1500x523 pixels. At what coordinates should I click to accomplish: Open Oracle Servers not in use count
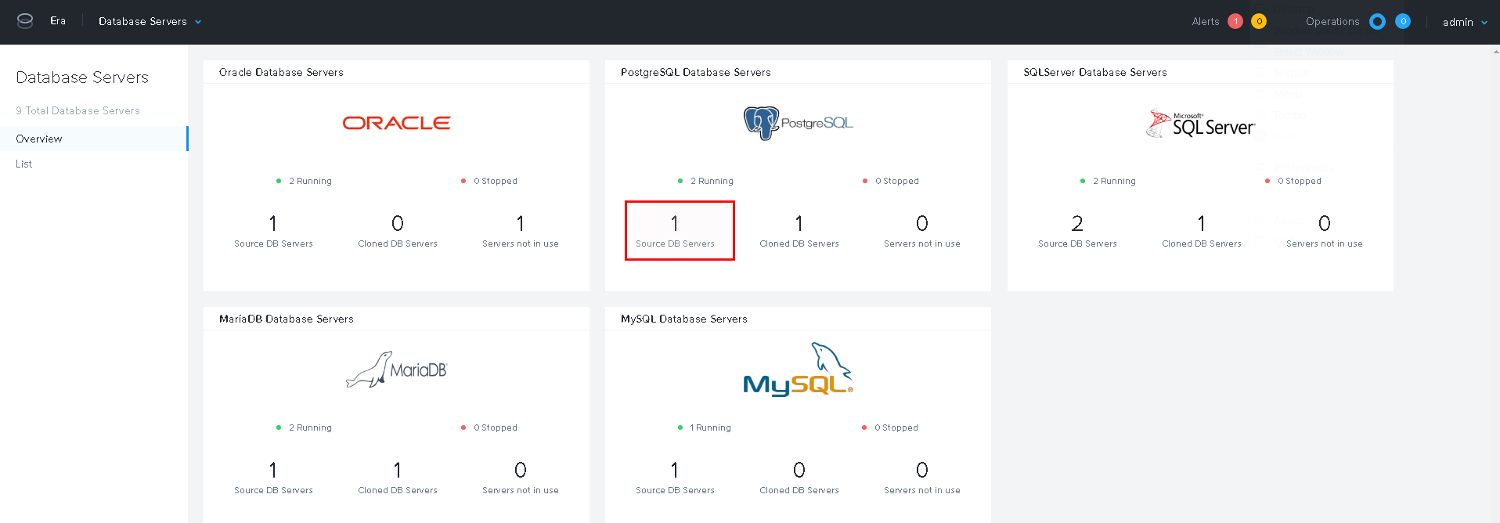point(520,231)
